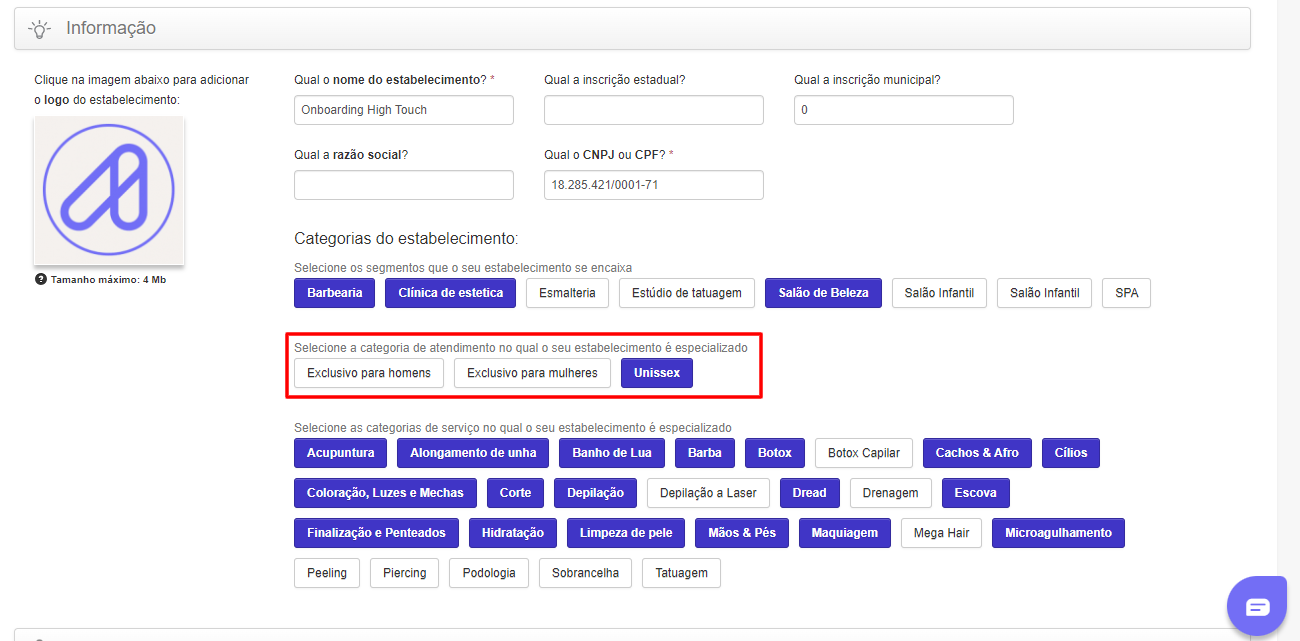Screen dimensions: 1300x641
Task: Toggle the Barba service
Action: click(705, 453)
